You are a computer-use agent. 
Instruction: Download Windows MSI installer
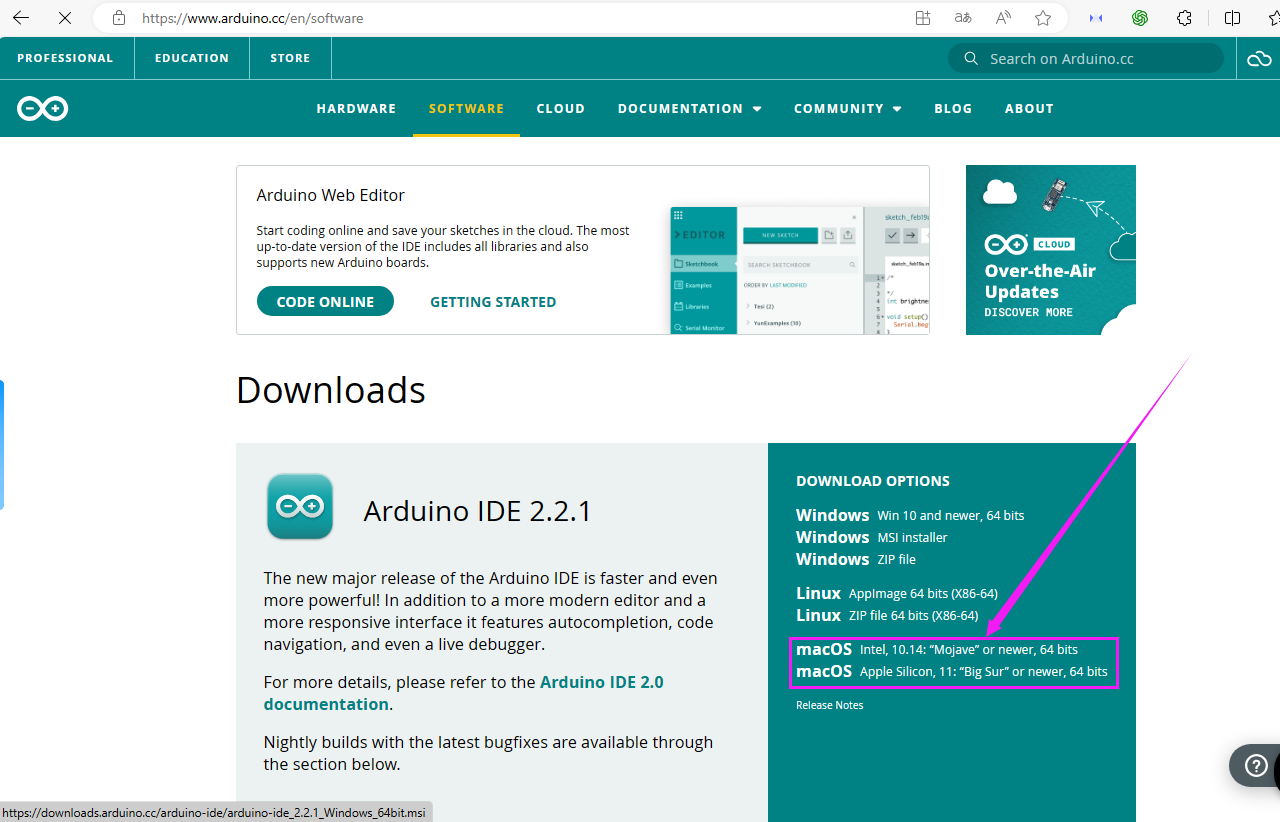pyautogui.click(x=871, y=537)
